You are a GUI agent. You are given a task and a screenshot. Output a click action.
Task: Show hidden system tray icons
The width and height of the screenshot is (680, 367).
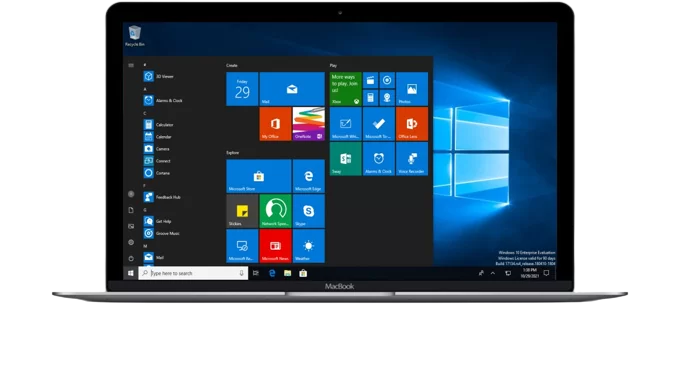(493, 273)
